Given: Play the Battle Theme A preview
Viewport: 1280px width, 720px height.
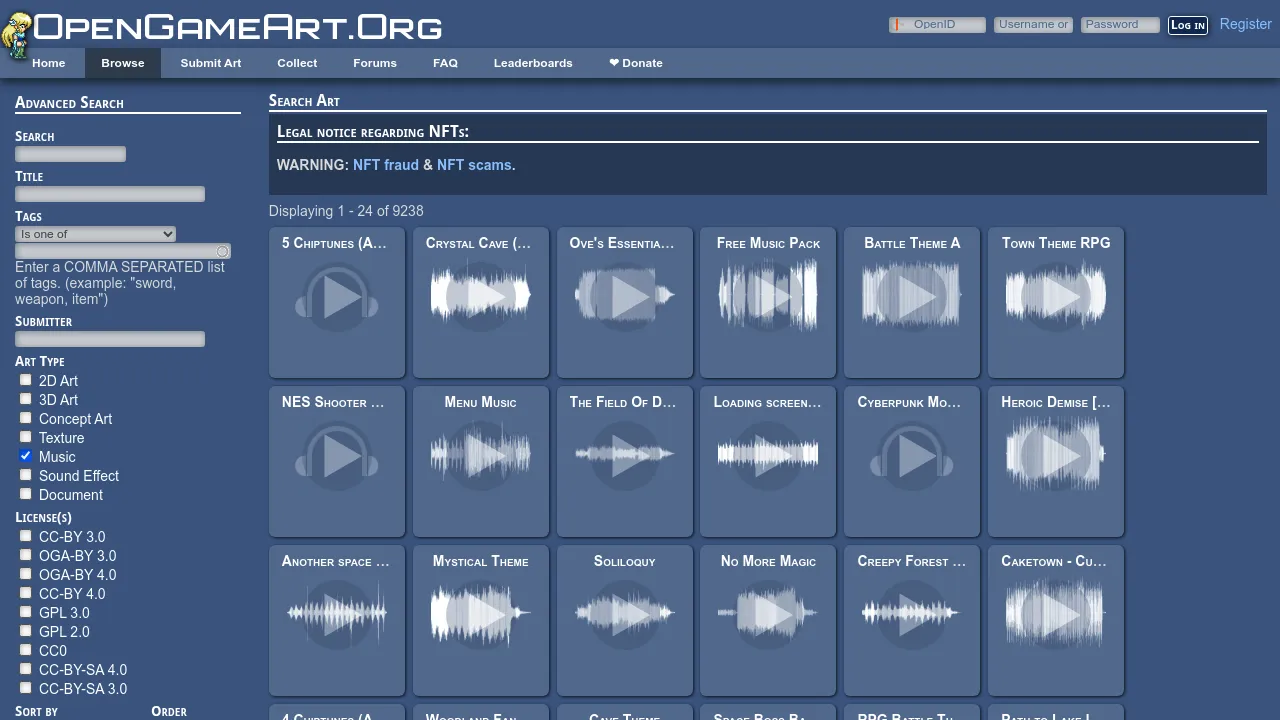Looking at the screenshot, I should point(911,295).
